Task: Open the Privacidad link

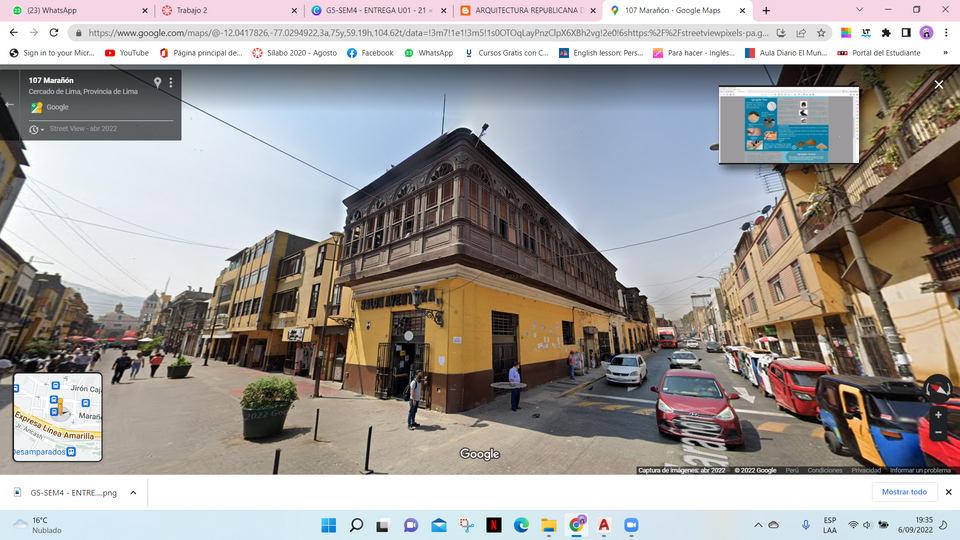Action: [x=866, y=470]
